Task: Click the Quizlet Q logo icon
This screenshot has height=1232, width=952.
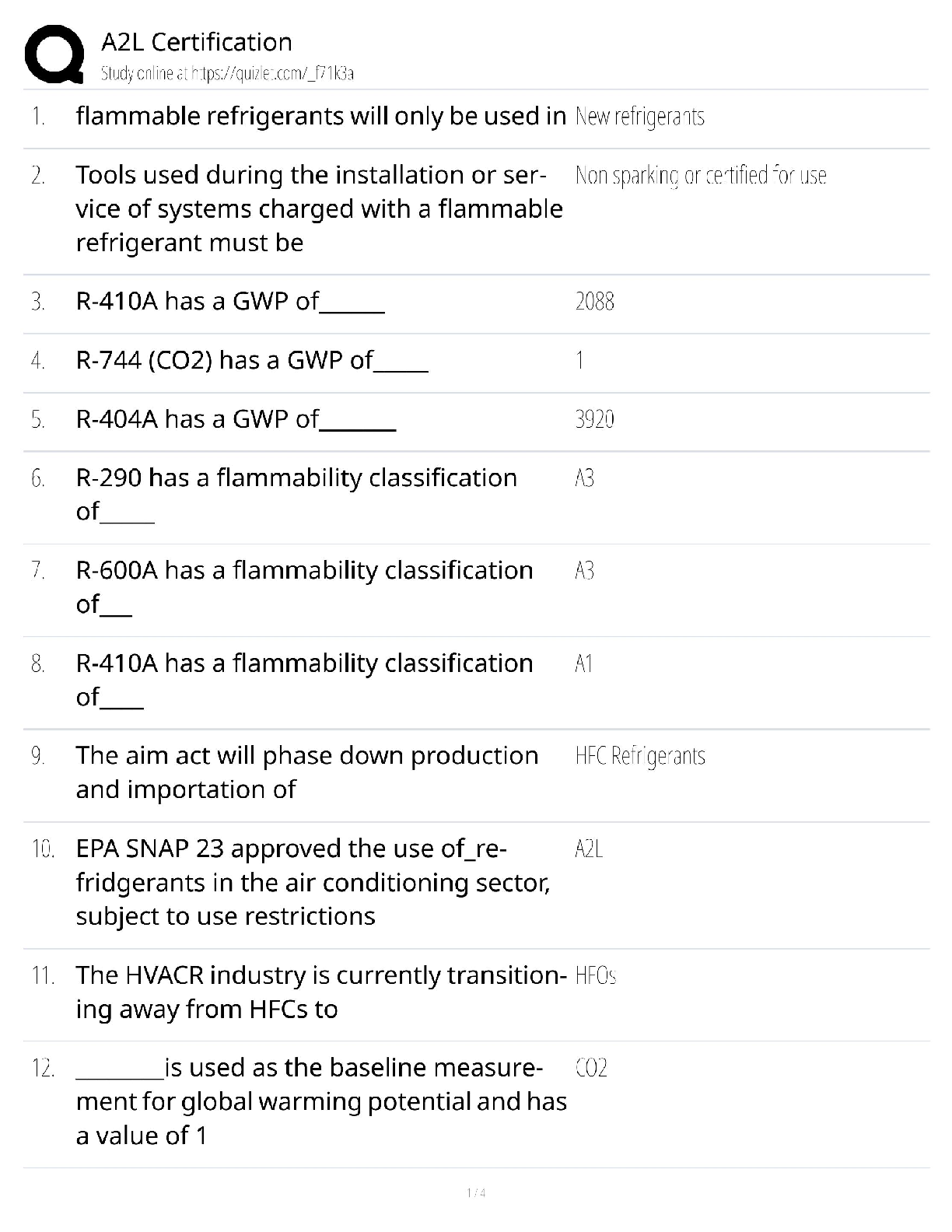Action: coord(54,54)
